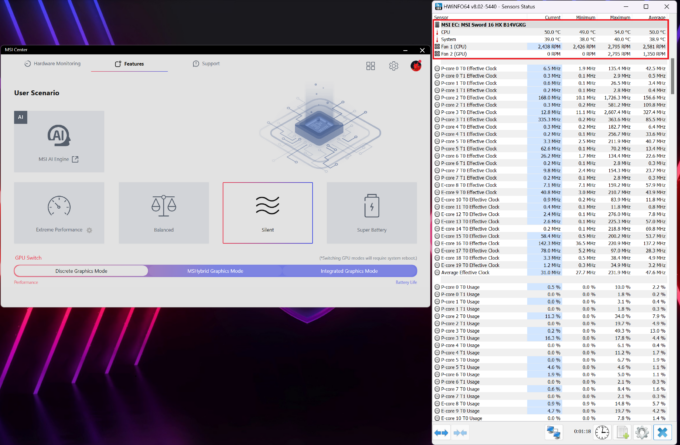Click the Sensor column header in HWiNFO
680x445 pixels.
441,17
